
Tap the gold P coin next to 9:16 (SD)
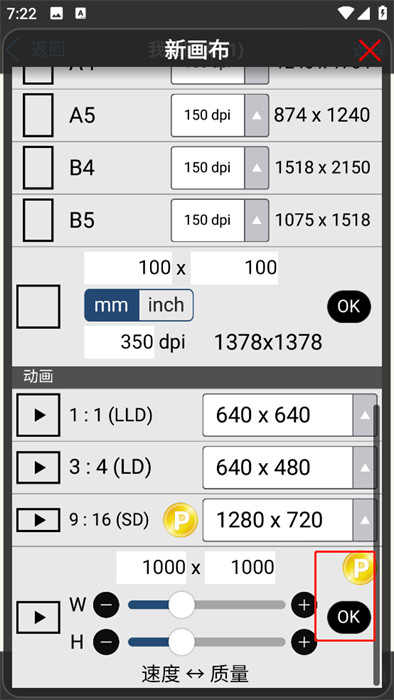pos(180,520)
